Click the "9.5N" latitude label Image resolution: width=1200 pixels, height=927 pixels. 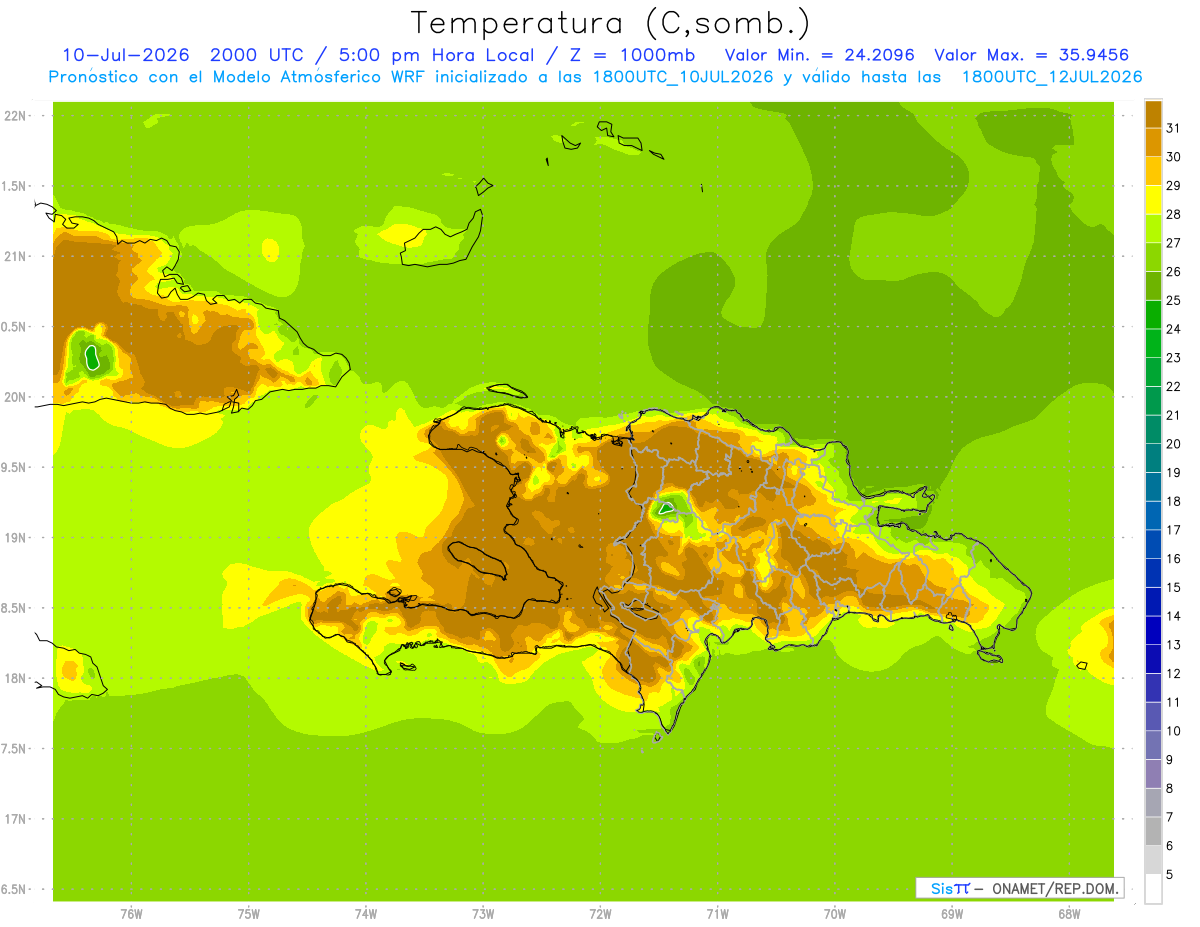[x=14, y=467]
